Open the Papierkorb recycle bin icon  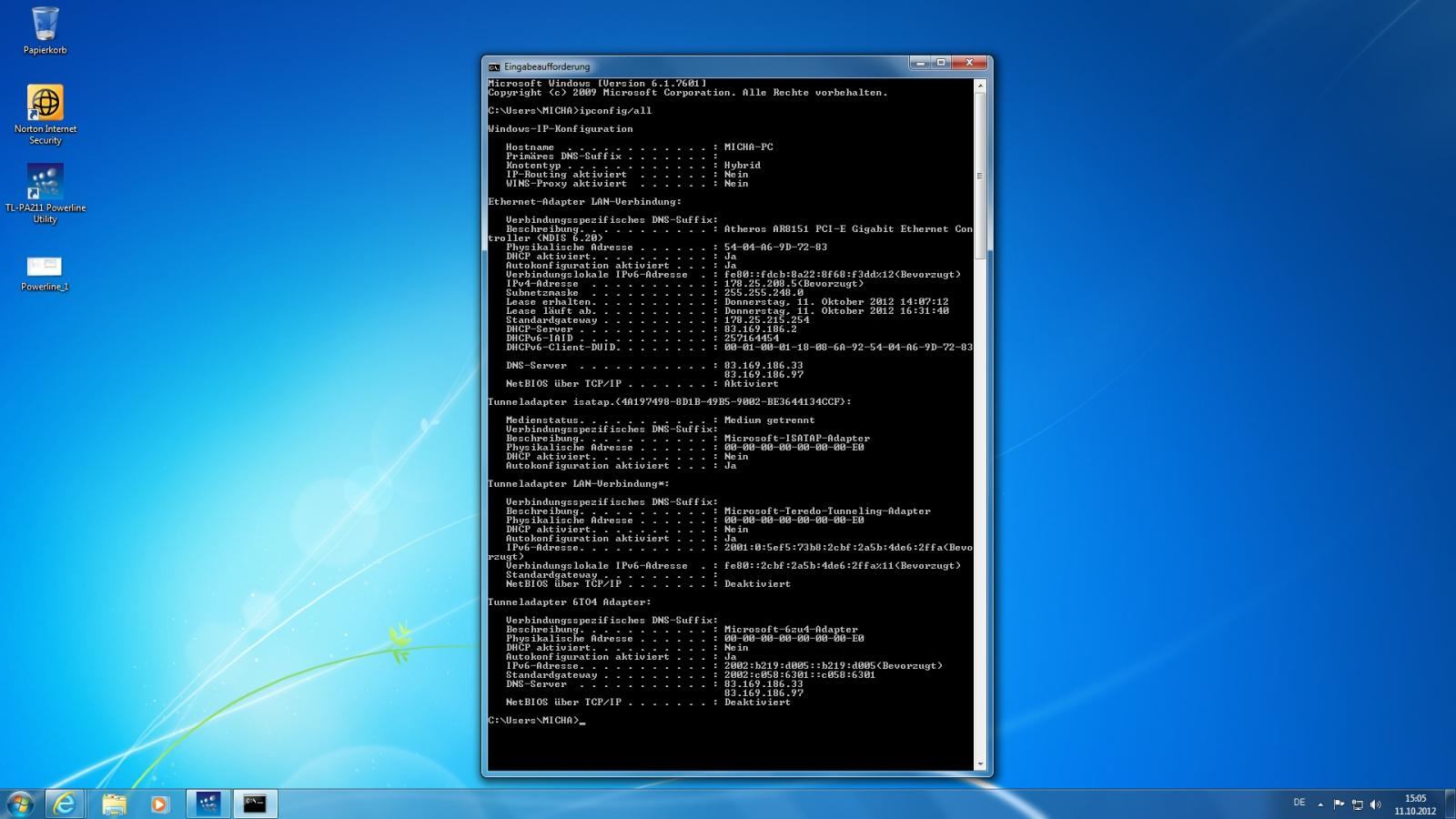tap(45, 30)
